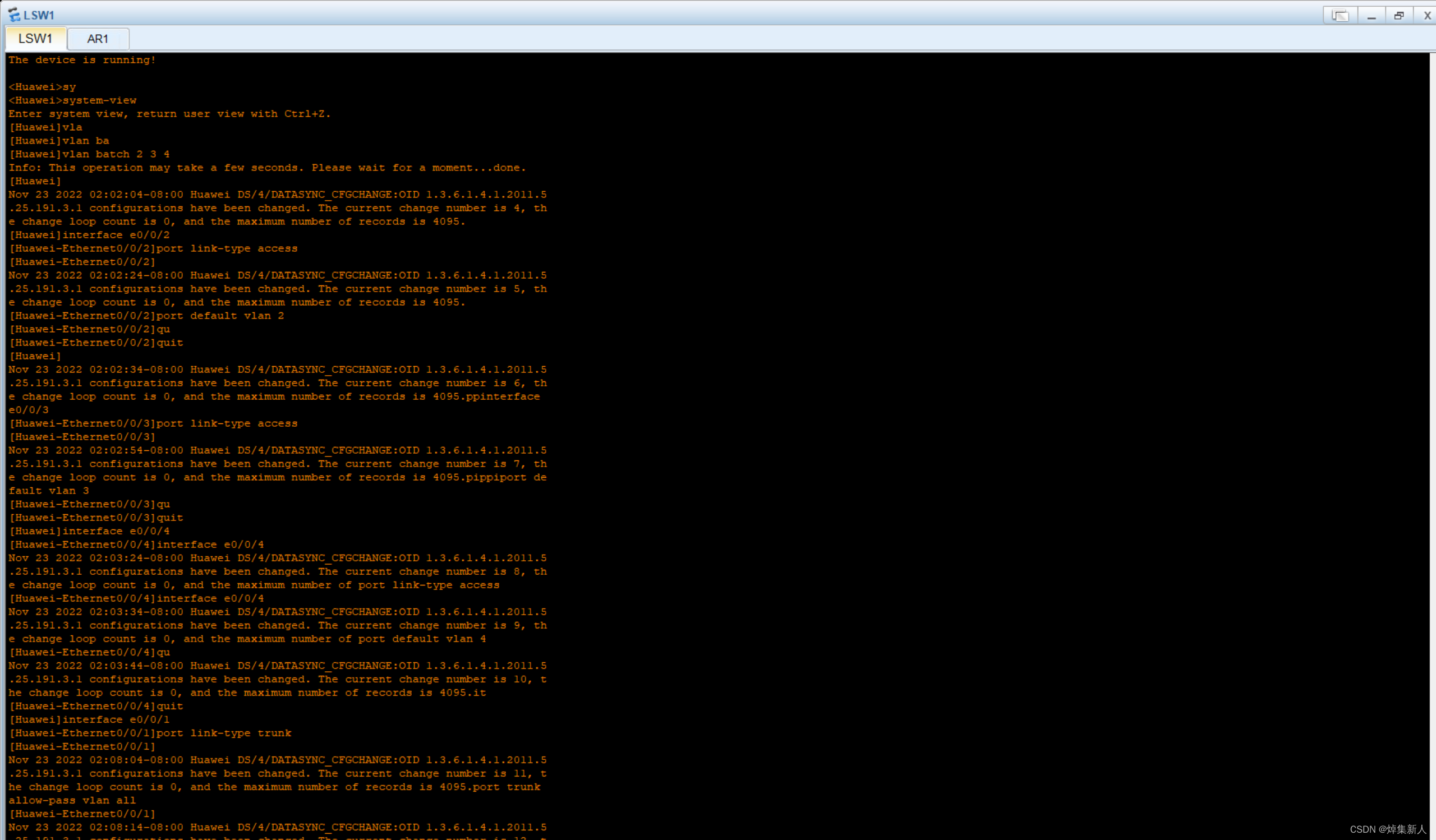The image size is (1436, 840).
Task: Click the LSW1 window title icon
Action: click(x=13, y=15)
